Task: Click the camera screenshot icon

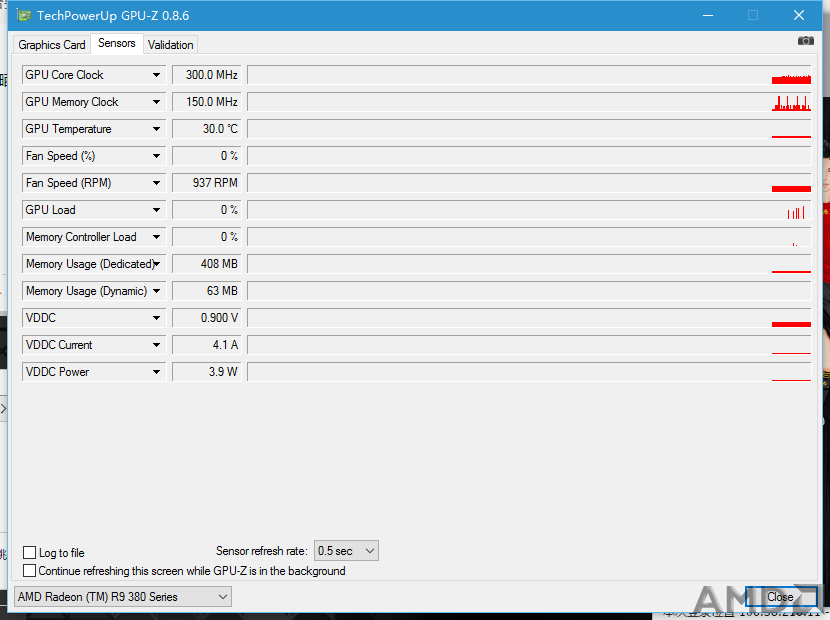Action: pyautogui.click(x=806, y=41)
